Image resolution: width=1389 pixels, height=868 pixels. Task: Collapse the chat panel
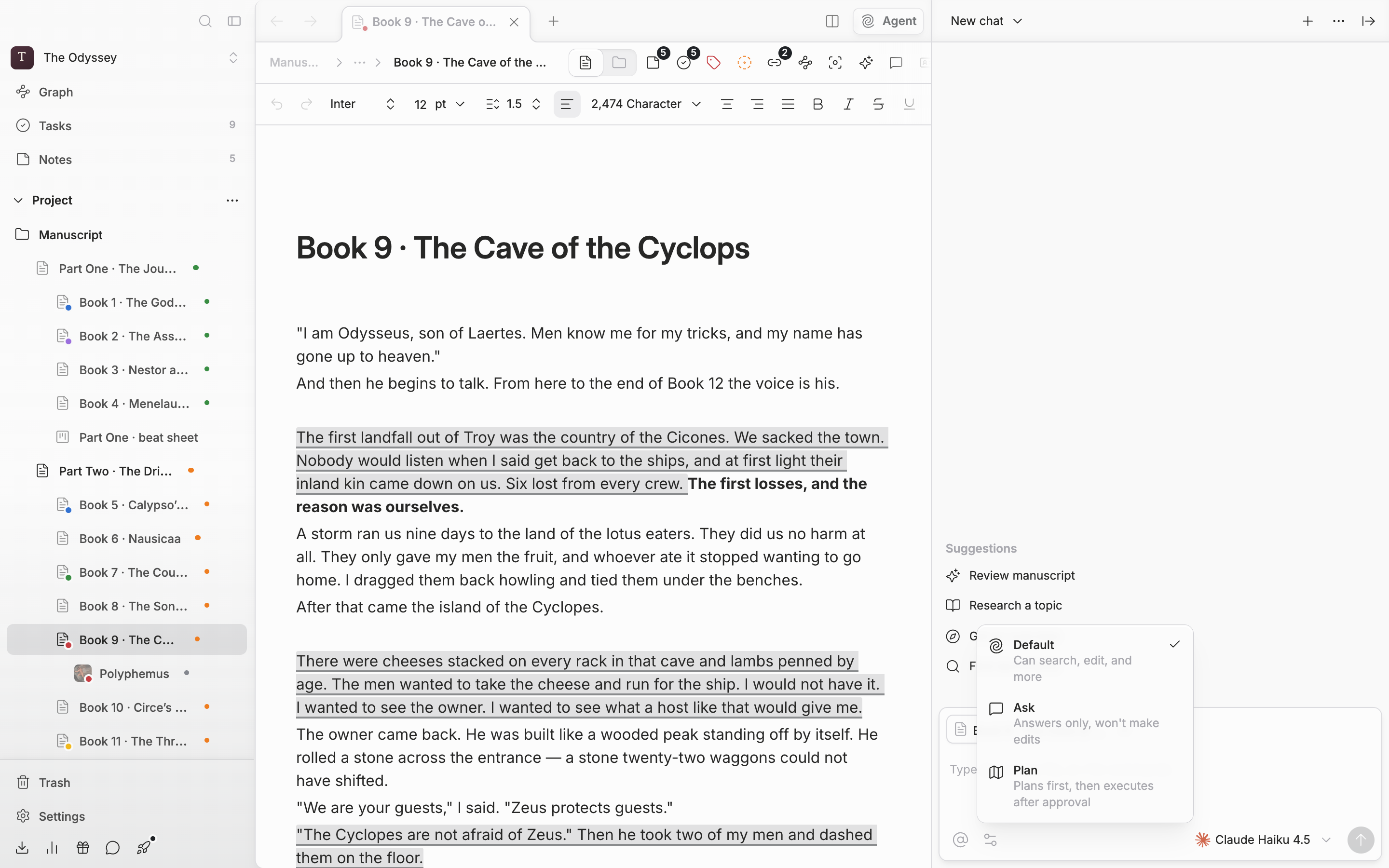1368,21
